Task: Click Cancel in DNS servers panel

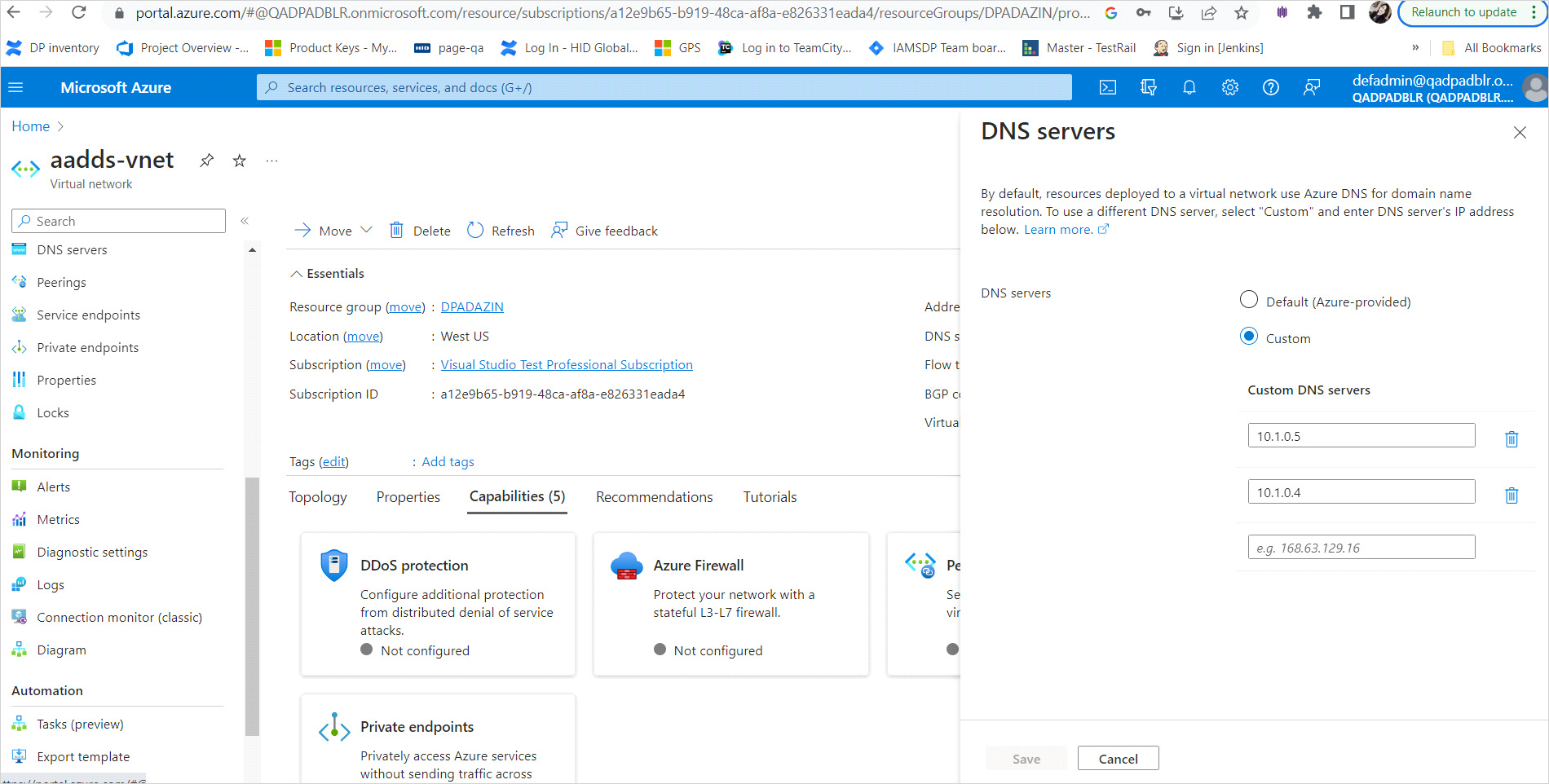Action: (1118, 759)
